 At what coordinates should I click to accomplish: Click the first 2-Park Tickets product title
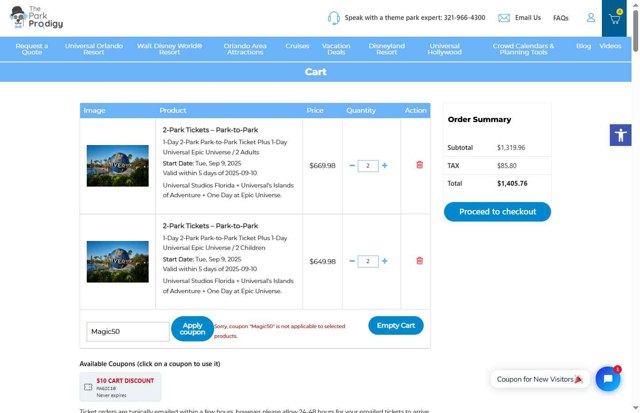tap(210, 130)
